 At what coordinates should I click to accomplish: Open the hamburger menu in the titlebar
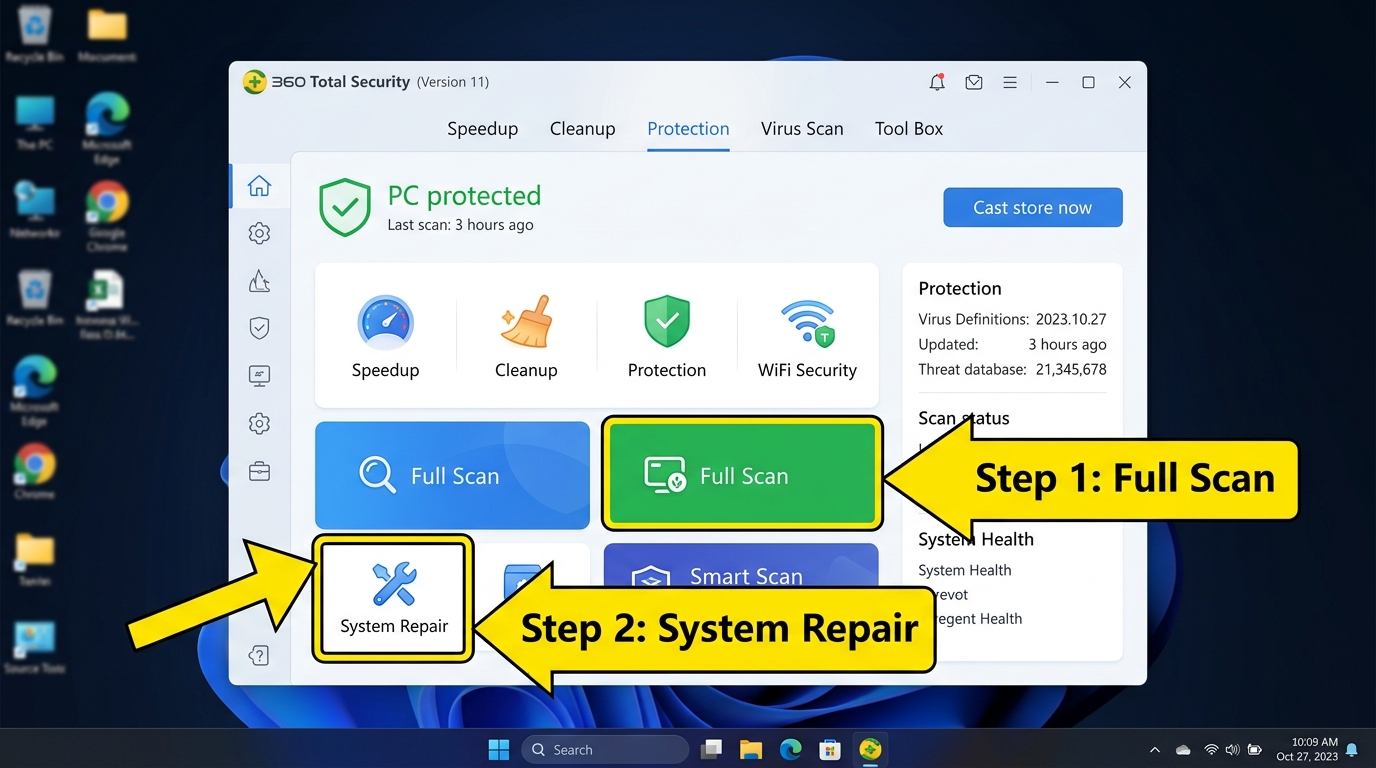(x=1009, y=82)
